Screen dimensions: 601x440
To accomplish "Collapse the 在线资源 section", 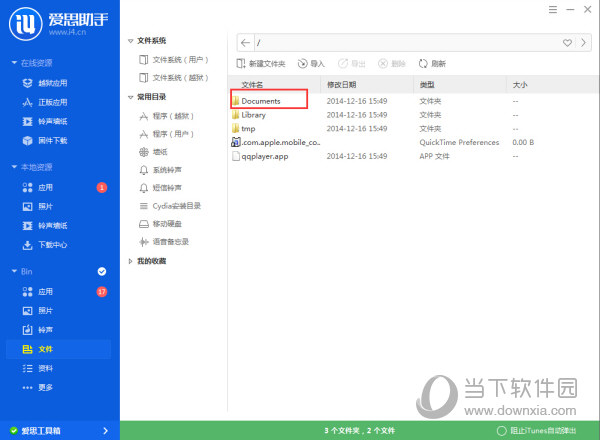I will pos(14,62).
